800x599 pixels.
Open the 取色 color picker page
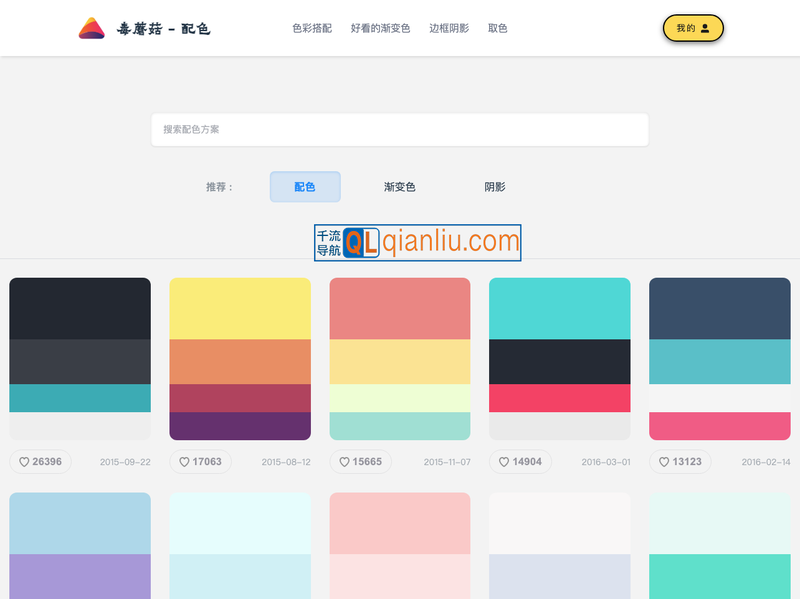click(498, 28)
